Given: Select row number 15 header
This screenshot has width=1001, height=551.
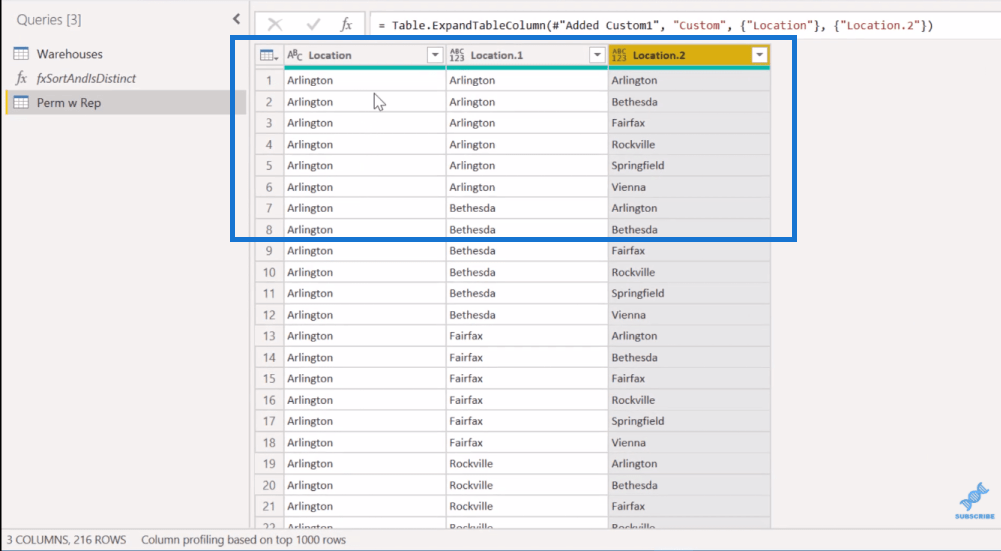Looking at the screenshot, I should pyautogui.click(x=269, y=379).
